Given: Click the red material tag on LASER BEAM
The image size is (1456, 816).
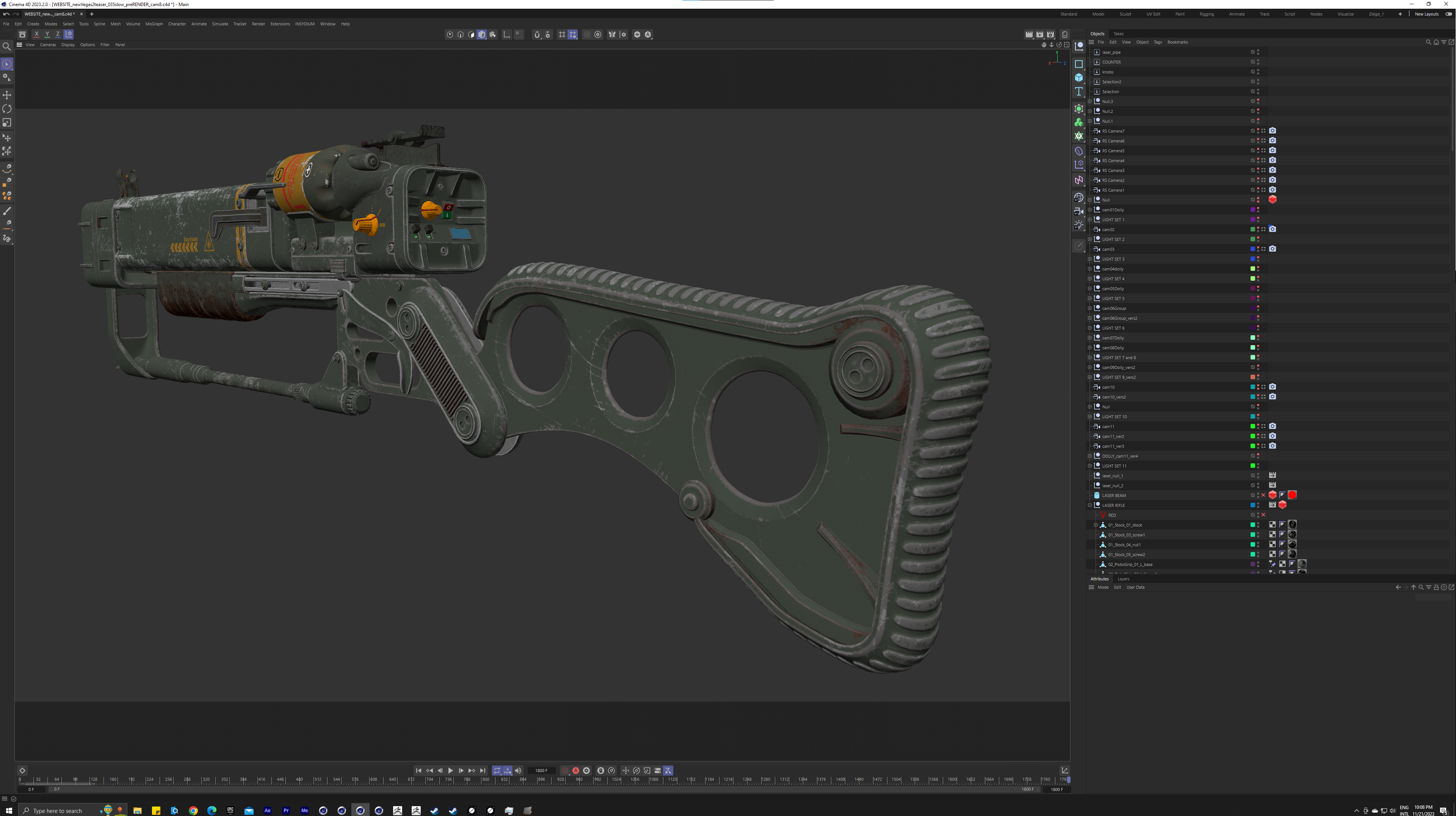Looking at the screenshot, I should point(1292,495).
